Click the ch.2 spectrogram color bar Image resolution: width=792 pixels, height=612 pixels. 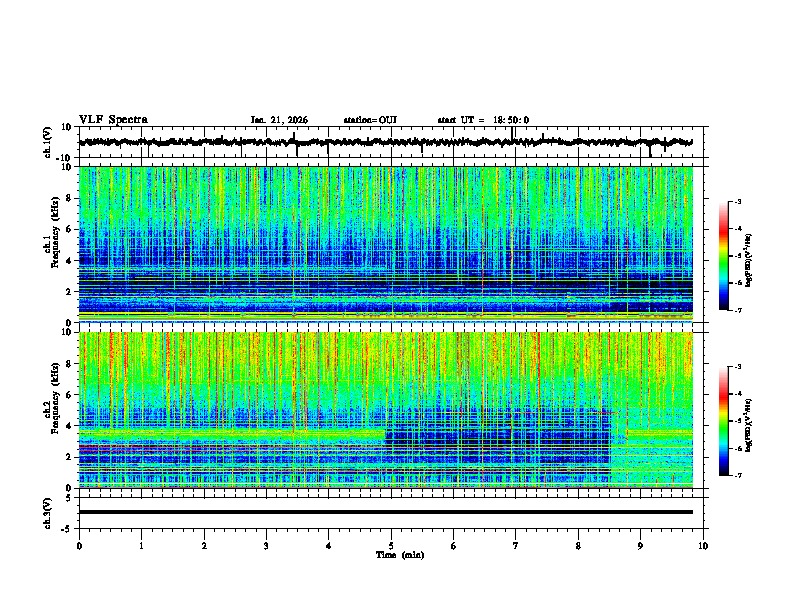click(x=724, y=421)
